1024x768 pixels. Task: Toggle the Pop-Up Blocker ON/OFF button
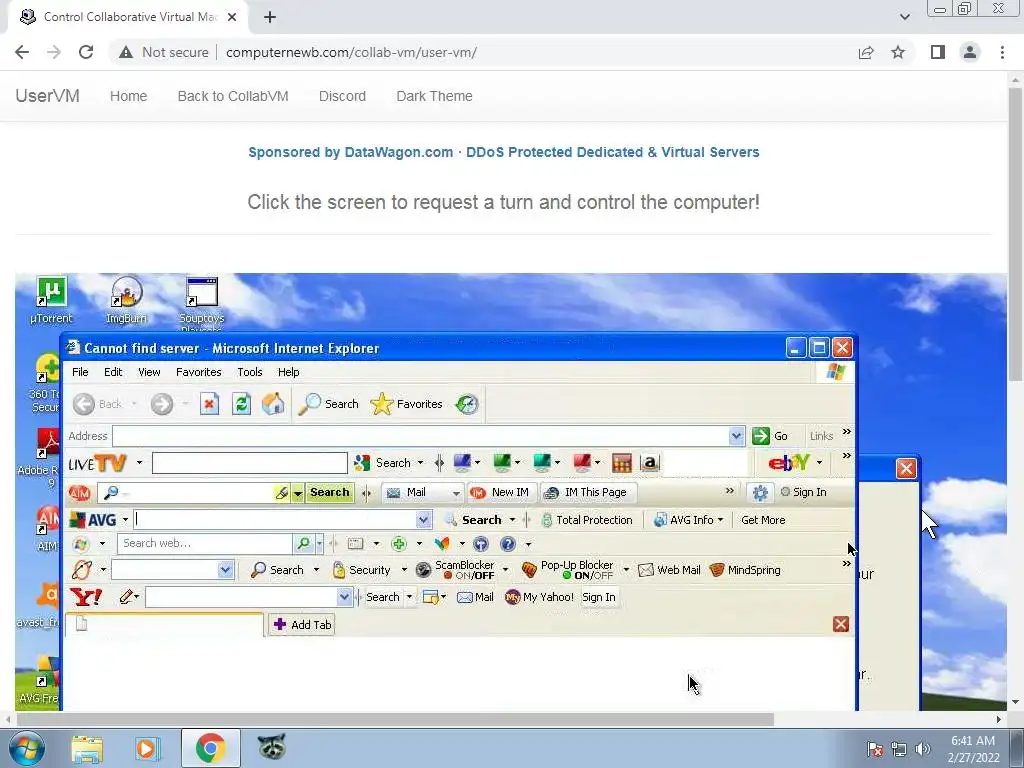click(x=568, y=570)
